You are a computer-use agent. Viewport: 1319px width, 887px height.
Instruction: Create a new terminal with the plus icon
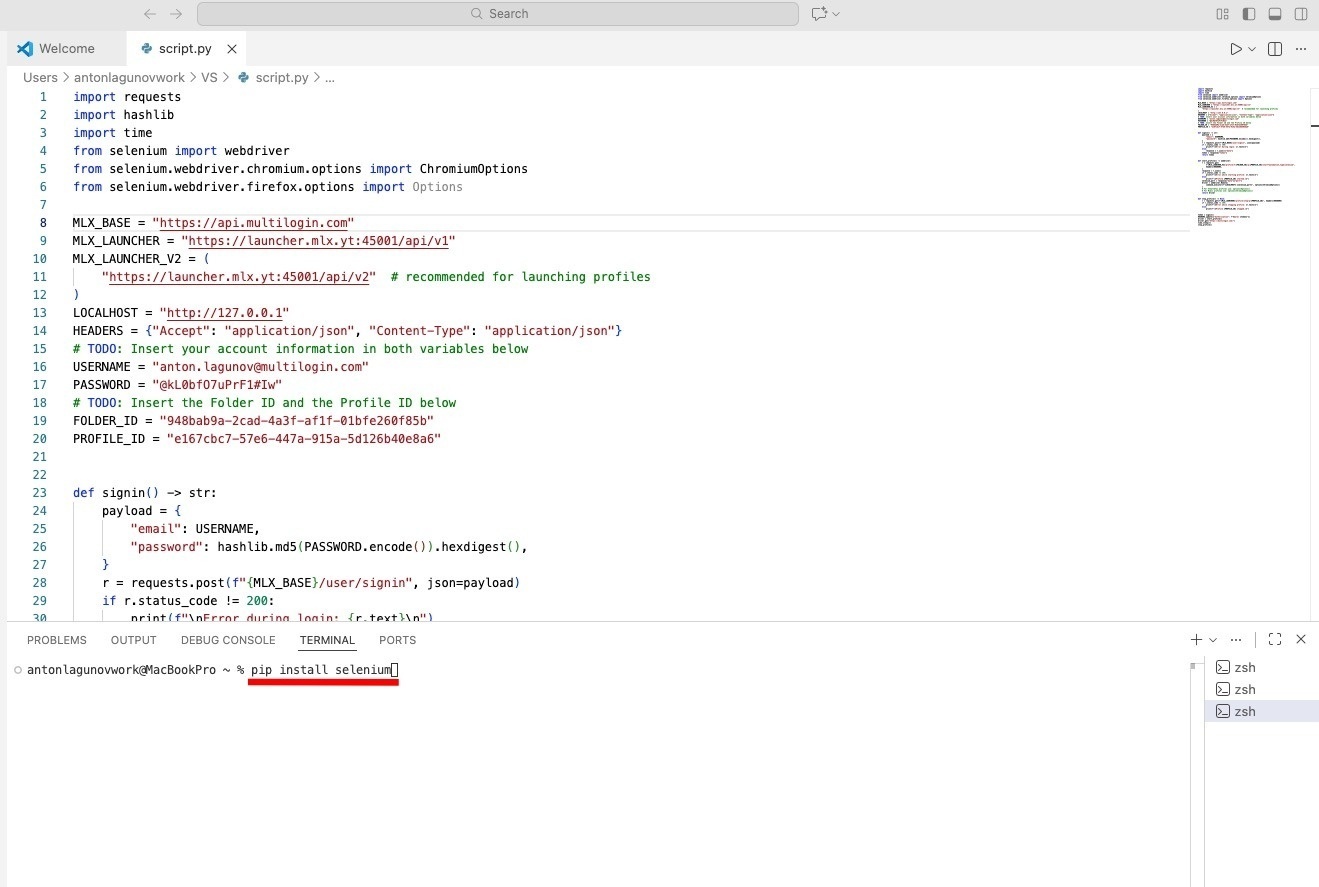click(x=1196, y=639)
